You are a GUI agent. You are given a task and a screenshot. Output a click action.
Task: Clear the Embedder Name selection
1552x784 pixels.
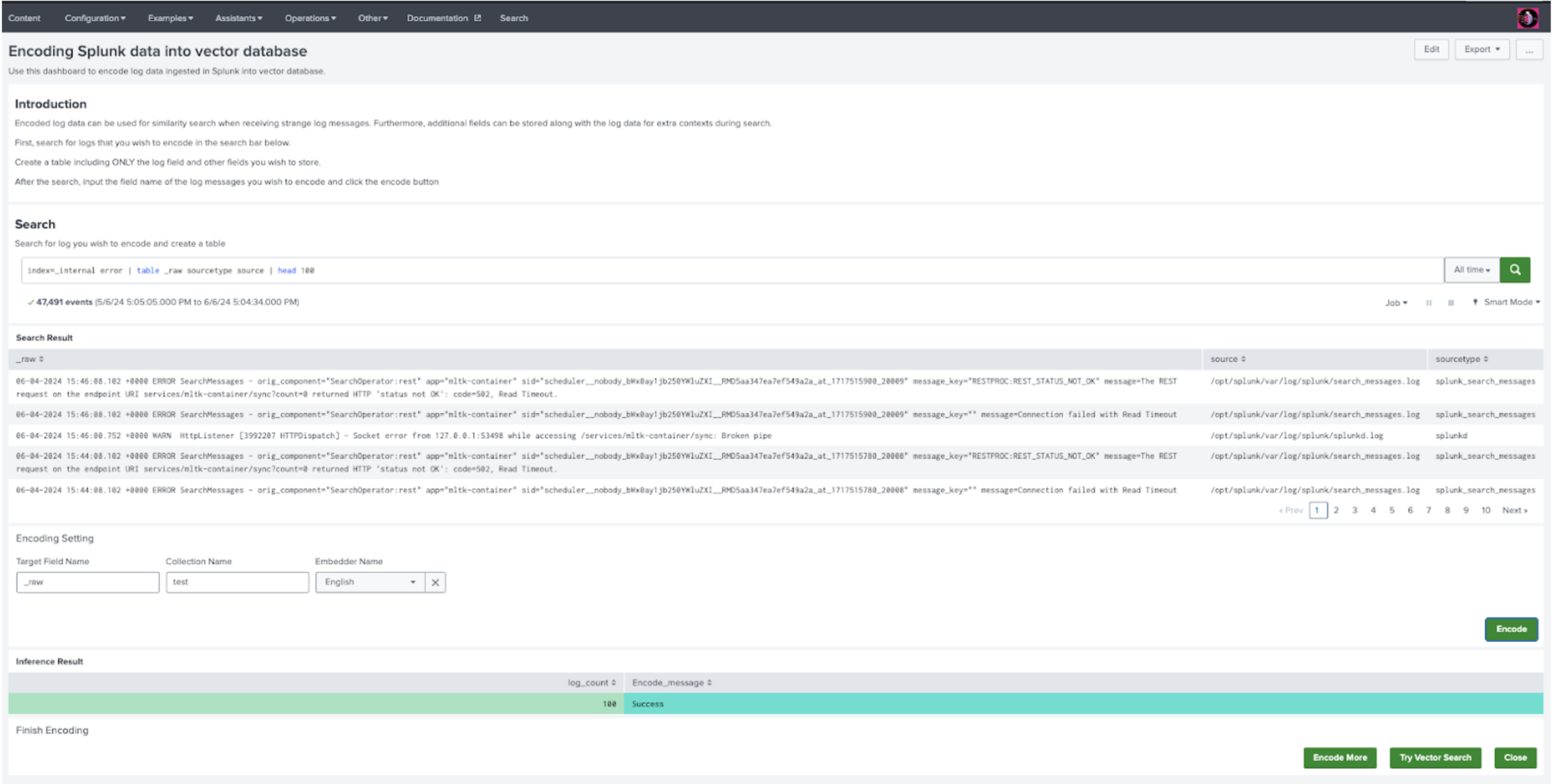[435, 583]
